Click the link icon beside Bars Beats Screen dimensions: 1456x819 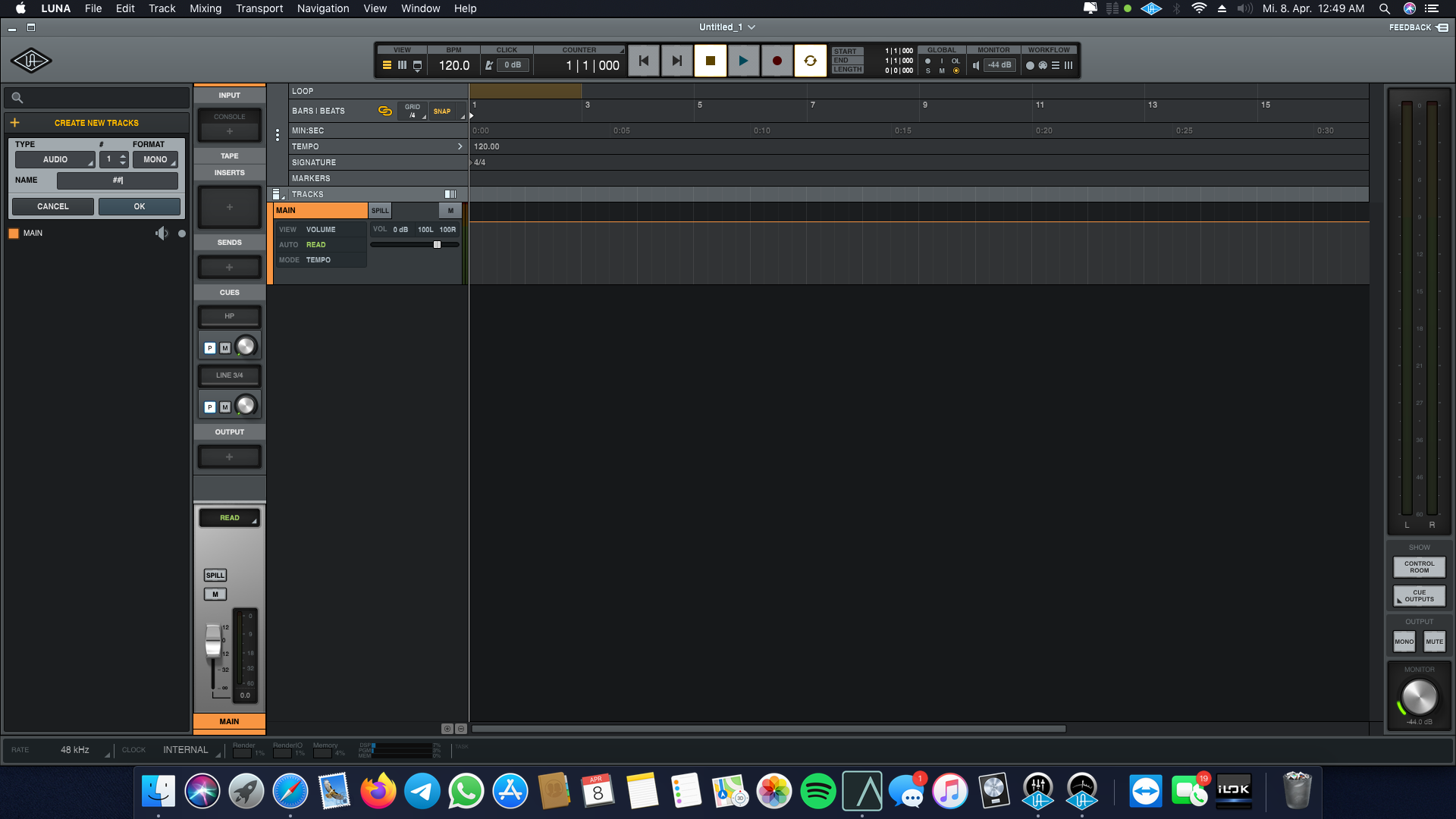(x=385, y=111)
